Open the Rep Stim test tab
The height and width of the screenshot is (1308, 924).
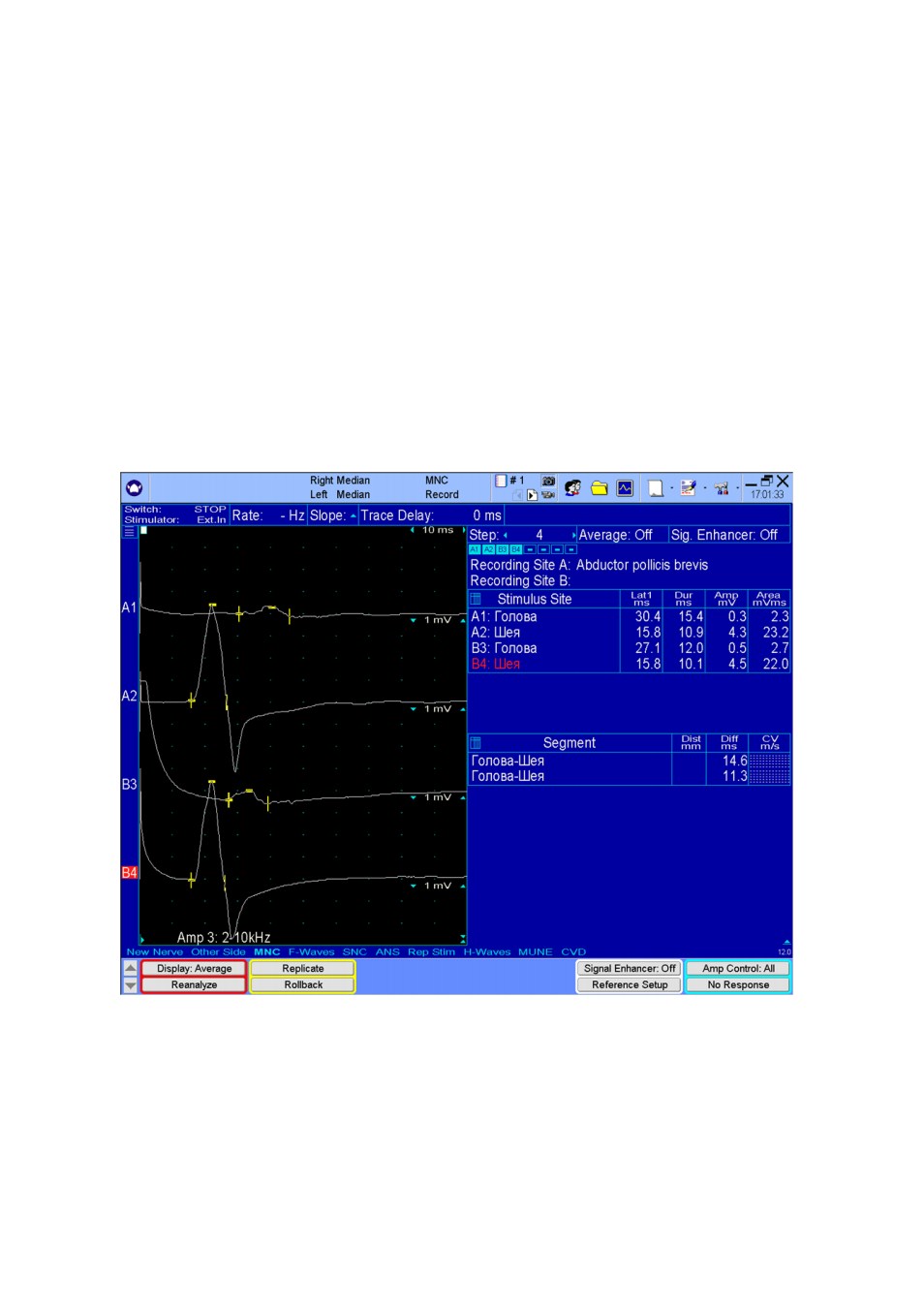[431, 952]
